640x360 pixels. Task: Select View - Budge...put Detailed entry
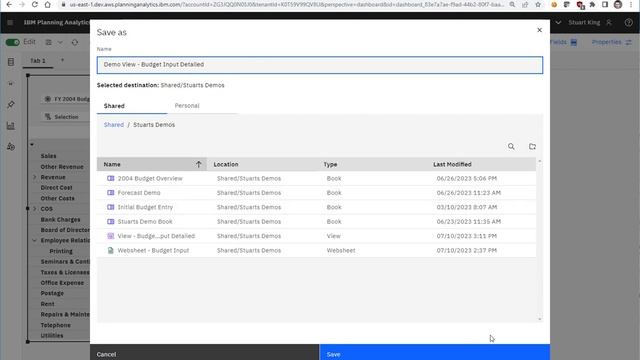316,236
